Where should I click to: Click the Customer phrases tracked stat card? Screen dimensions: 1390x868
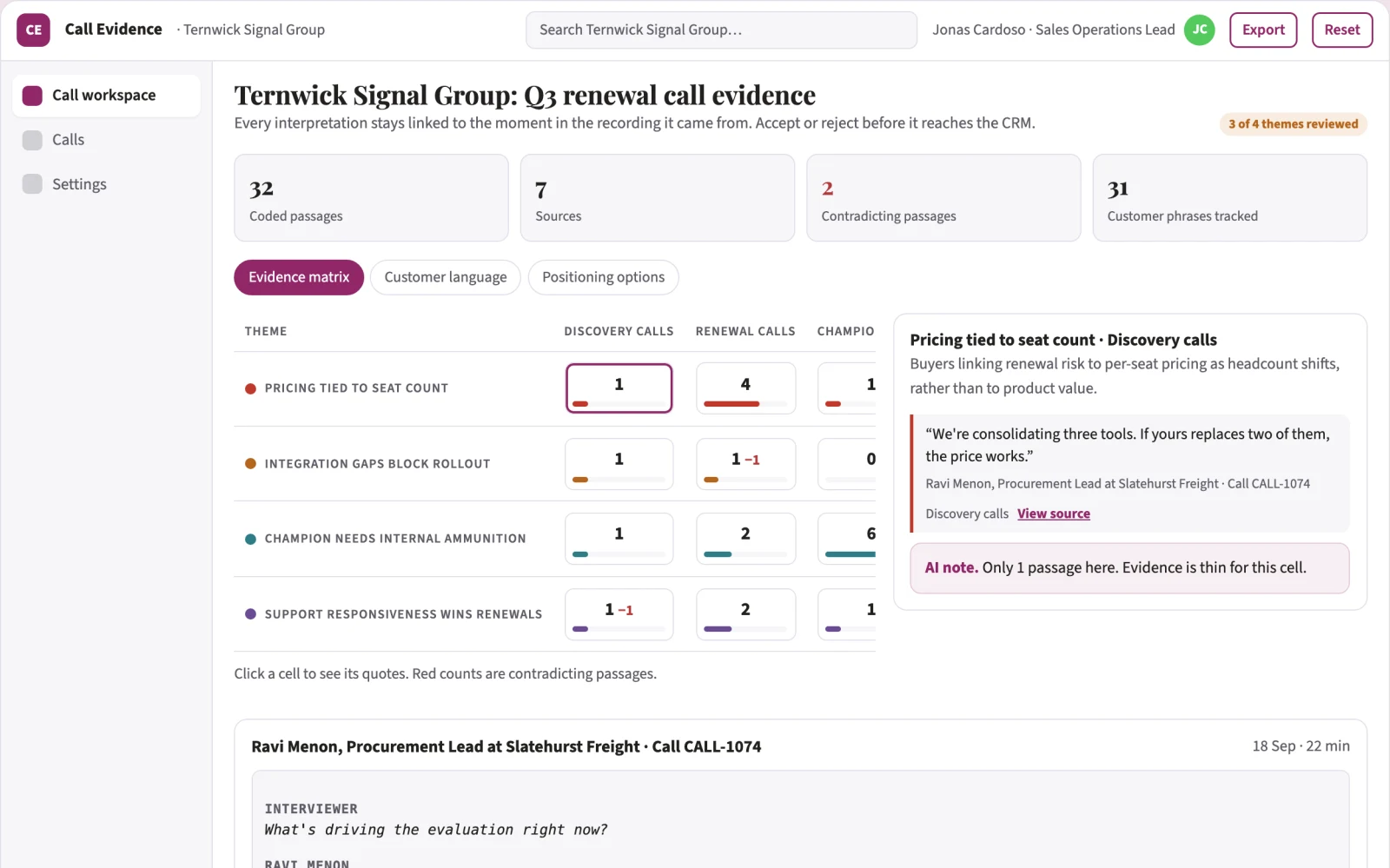tap(1230, 198)
